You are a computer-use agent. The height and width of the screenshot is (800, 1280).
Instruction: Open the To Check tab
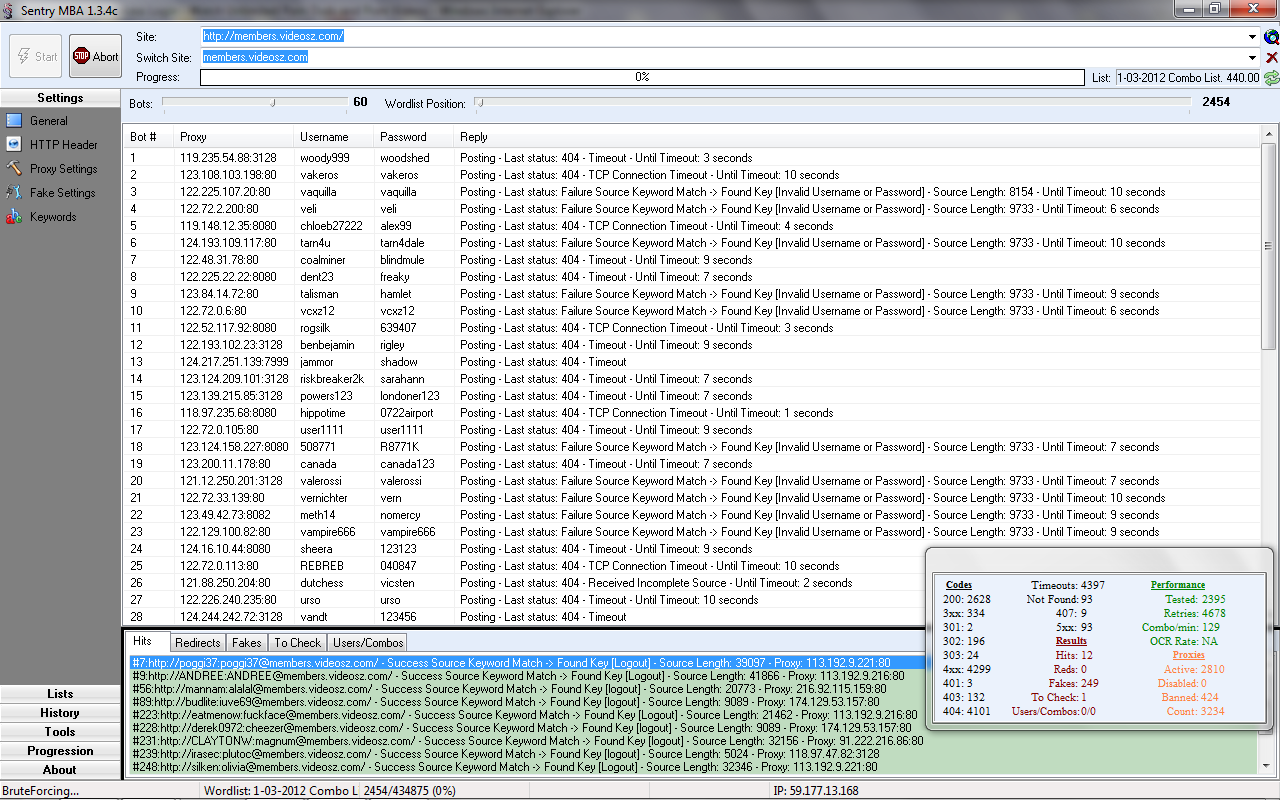click(x=298, y=643)
